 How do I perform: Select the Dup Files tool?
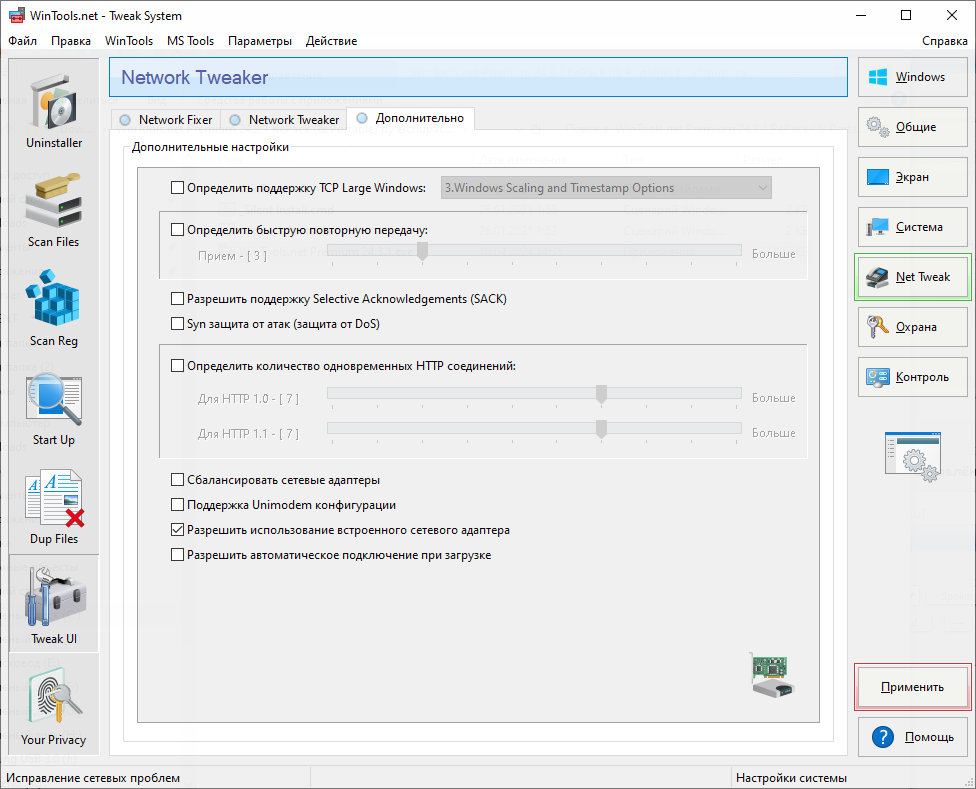click(x=54, y=505)
